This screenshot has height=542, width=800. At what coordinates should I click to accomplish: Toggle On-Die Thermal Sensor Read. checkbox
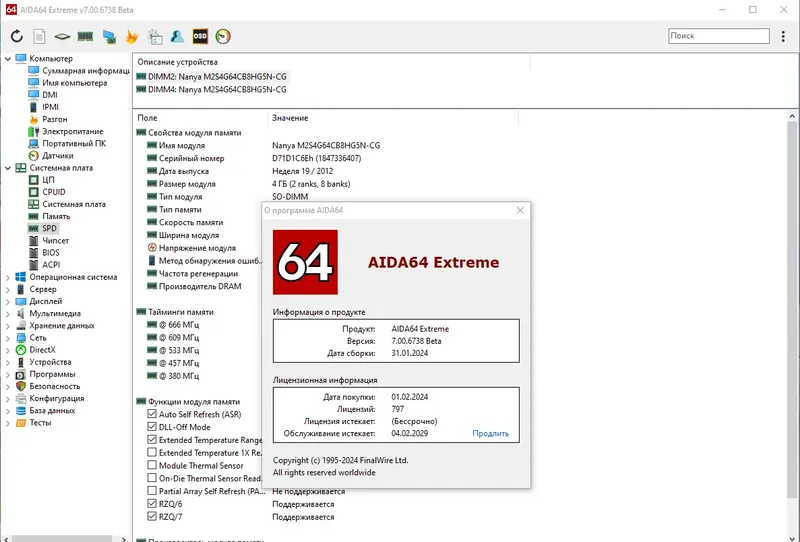152,478
